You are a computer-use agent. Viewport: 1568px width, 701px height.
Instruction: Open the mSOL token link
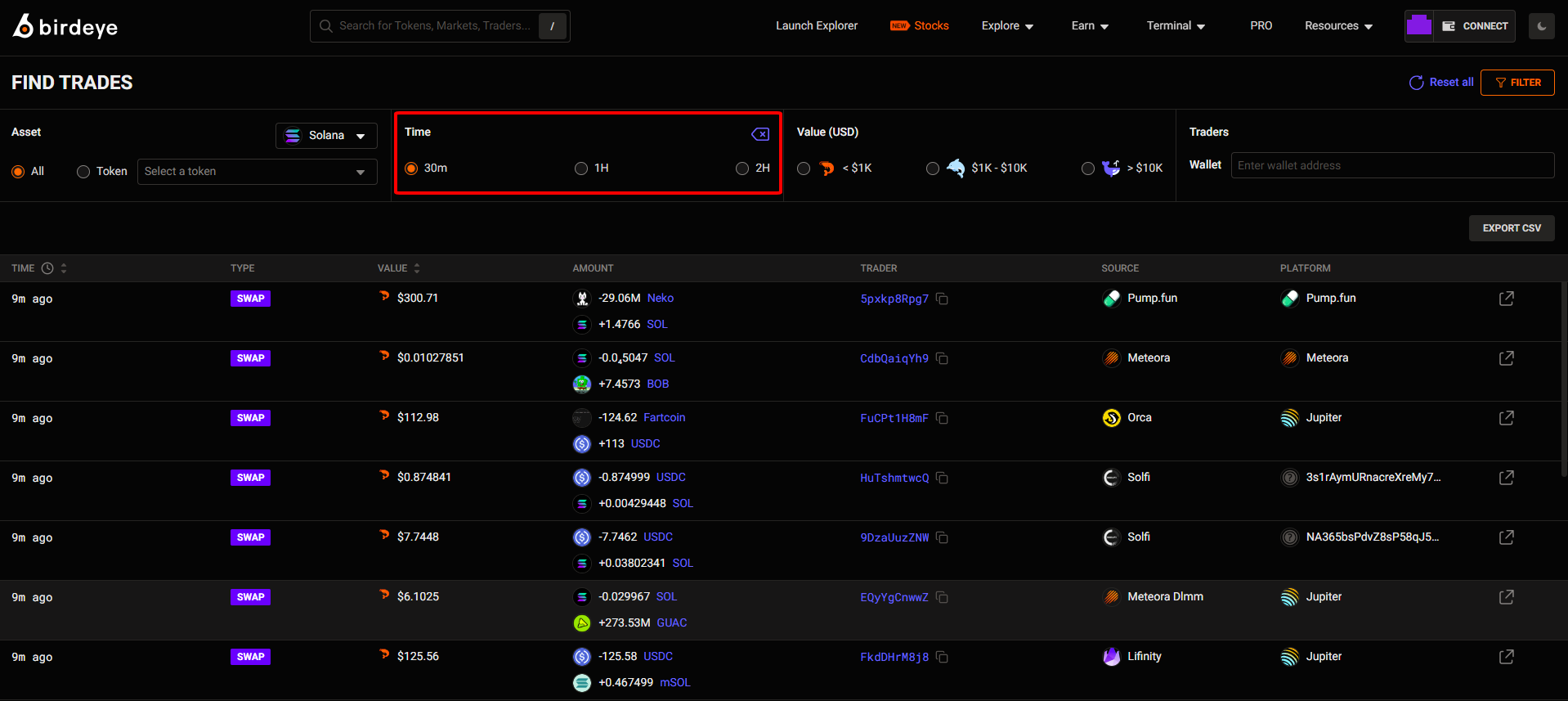[675, 683]
